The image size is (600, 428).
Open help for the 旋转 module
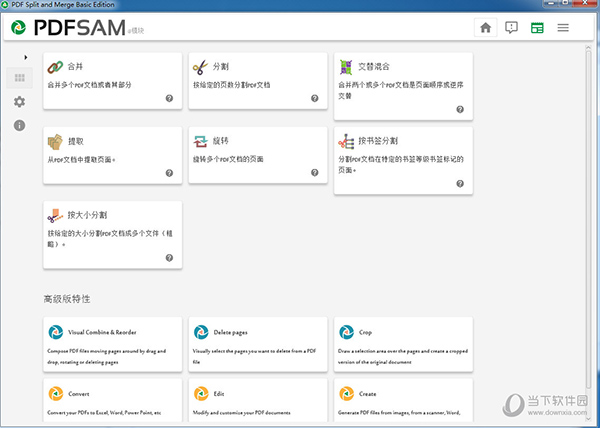click(x=315, y=173)
